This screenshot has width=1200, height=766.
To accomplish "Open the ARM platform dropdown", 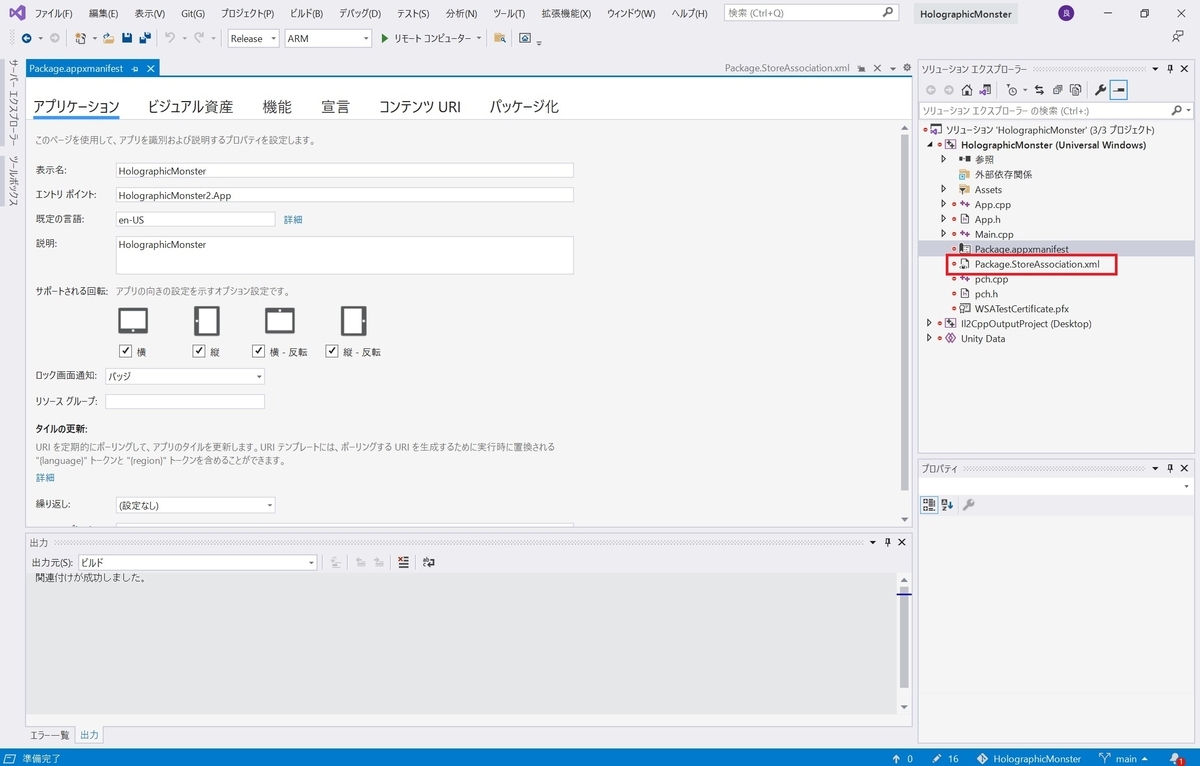I will pyautogui.click(x=327, y=38).
